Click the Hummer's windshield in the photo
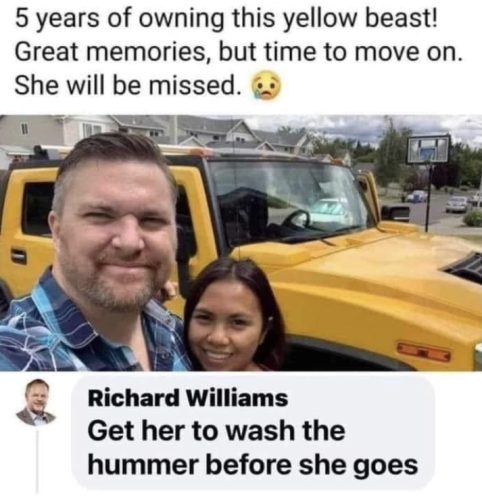 [287, 198]
